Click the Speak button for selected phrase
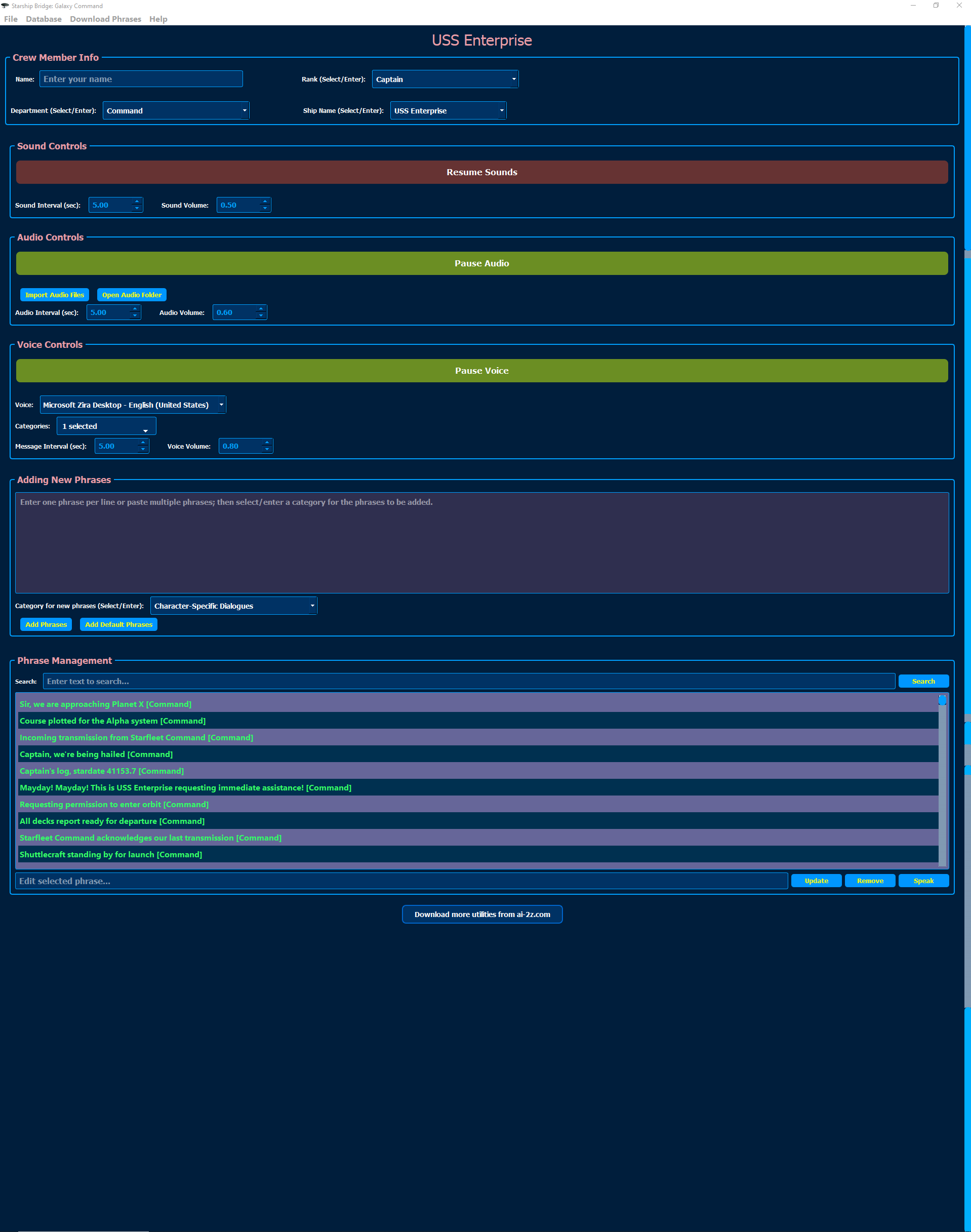Screen dimensions: 971x1232 [923, 881]
